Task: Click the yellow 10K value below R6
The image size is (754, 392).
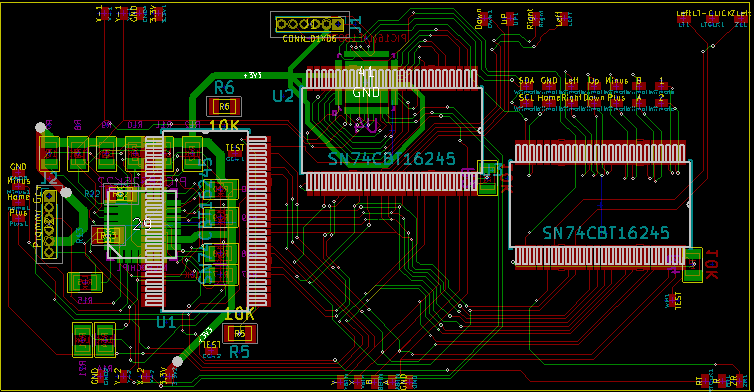Action: point(224,126)
